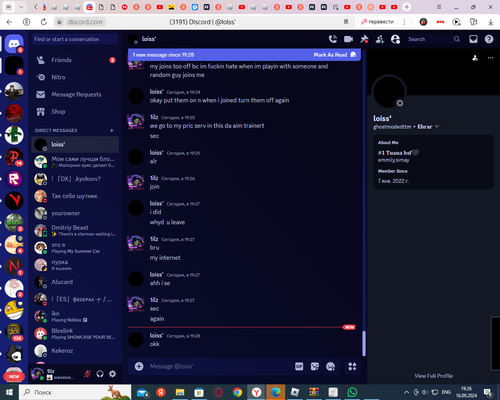Toggle headphone deafen

coord(100,374)
